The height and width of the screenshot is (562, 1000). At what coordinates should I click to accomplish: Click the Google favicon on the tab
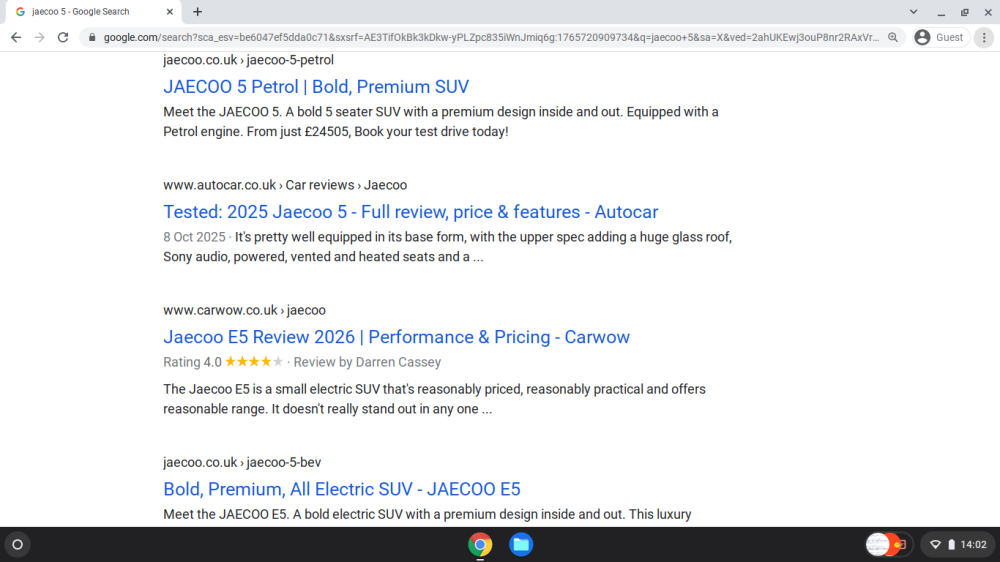(x=20, y=11)
